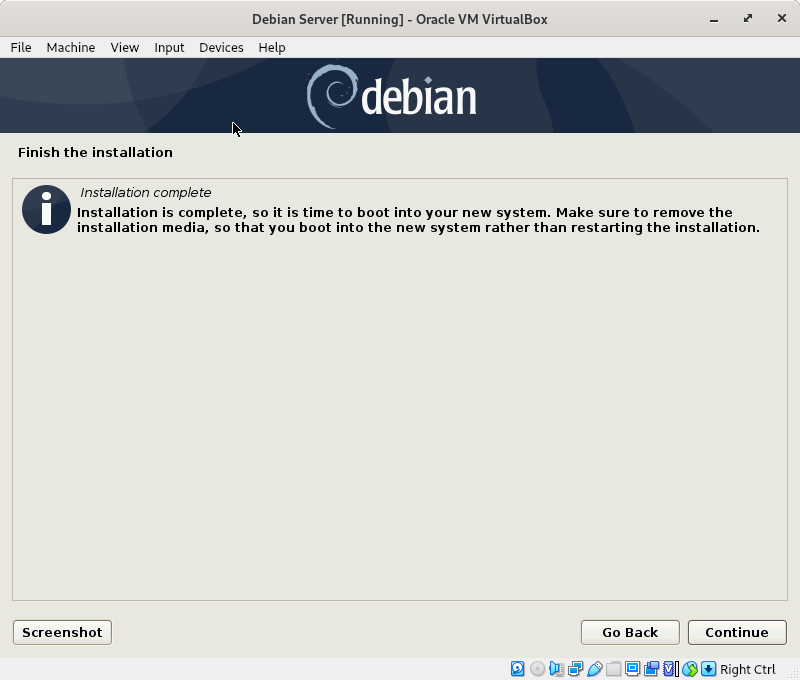The height and width of the screenshot is (680, 800).
Task: Click the 'Installation complete' heading text
Action: [146, 193]
